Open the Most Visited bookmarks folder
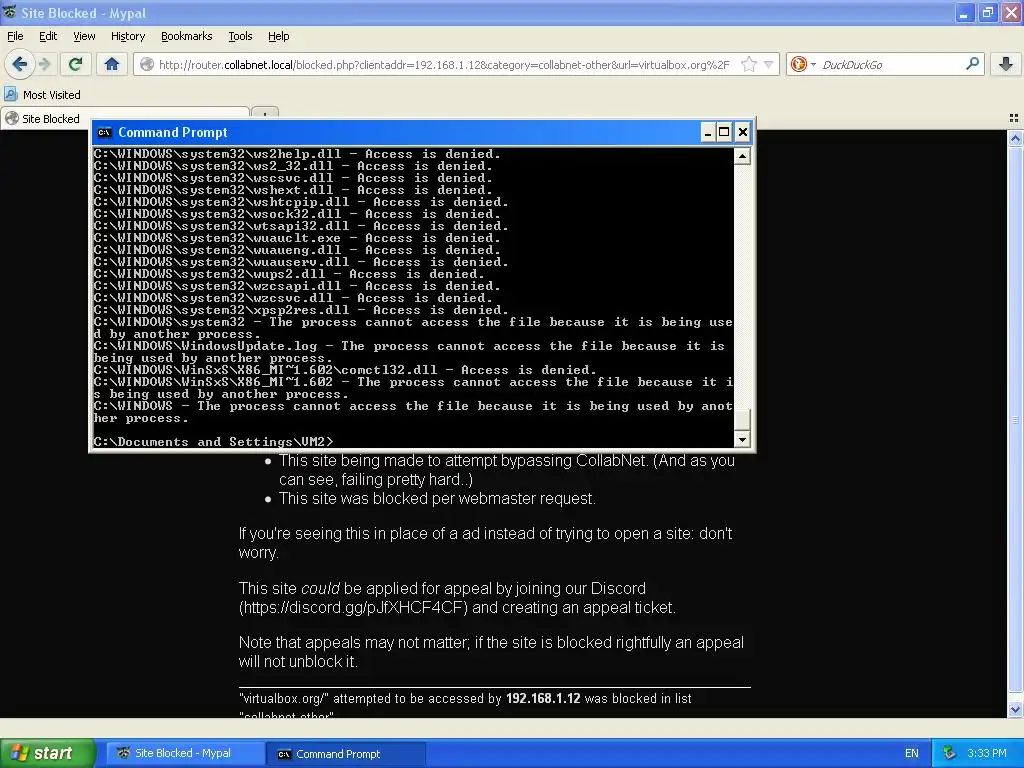 click(x=43, y=95)
